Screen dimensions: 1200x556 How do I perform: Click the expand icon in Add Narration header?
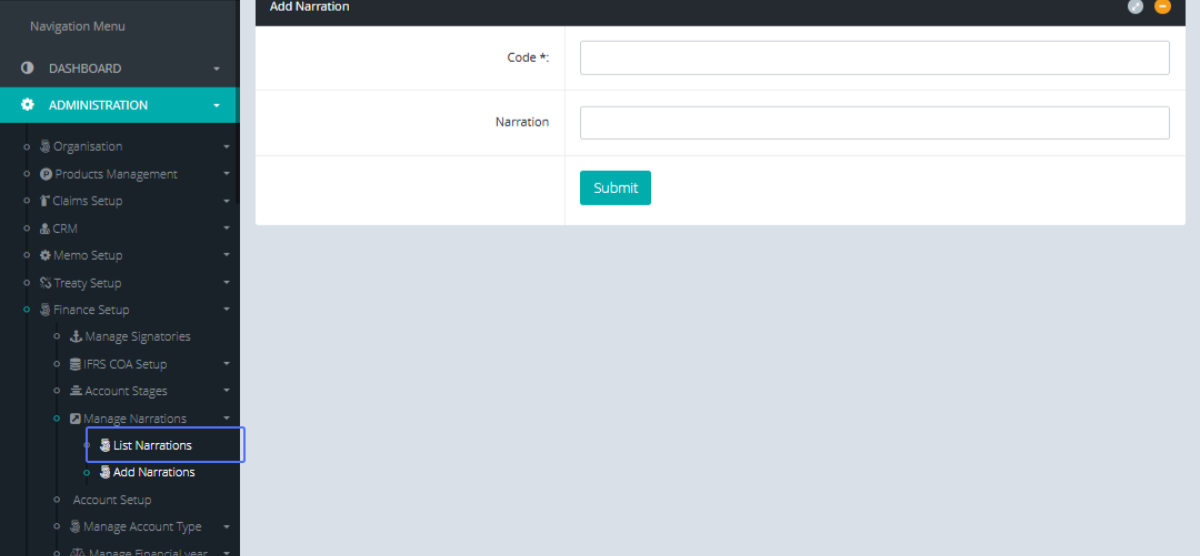pyautogui.click(x=1135, y=7)
